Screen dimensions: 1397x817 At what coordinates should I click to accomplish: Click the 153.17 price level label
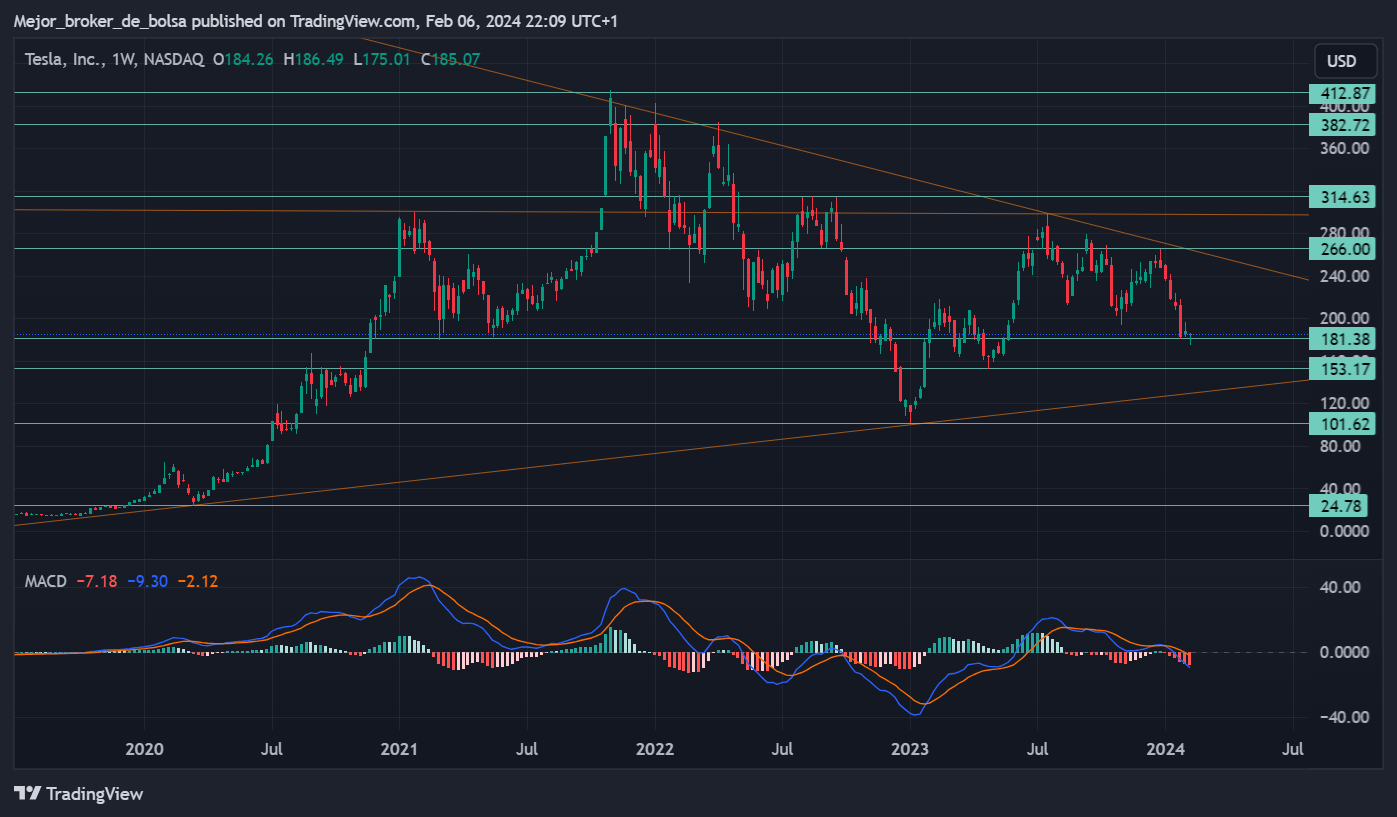[1342, 369]
